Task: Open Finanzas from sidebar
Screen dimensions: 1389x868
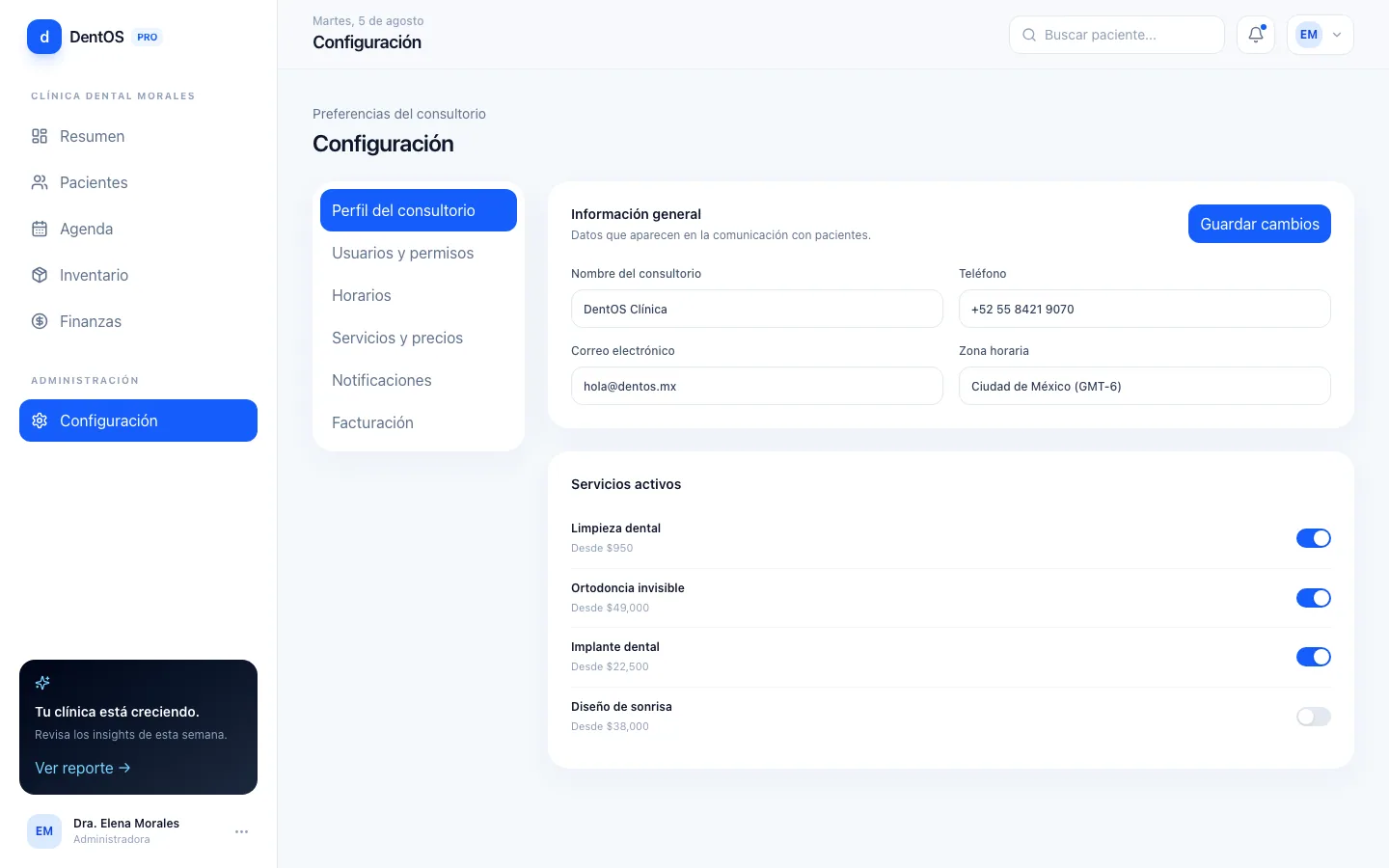Action: (138, 321)
